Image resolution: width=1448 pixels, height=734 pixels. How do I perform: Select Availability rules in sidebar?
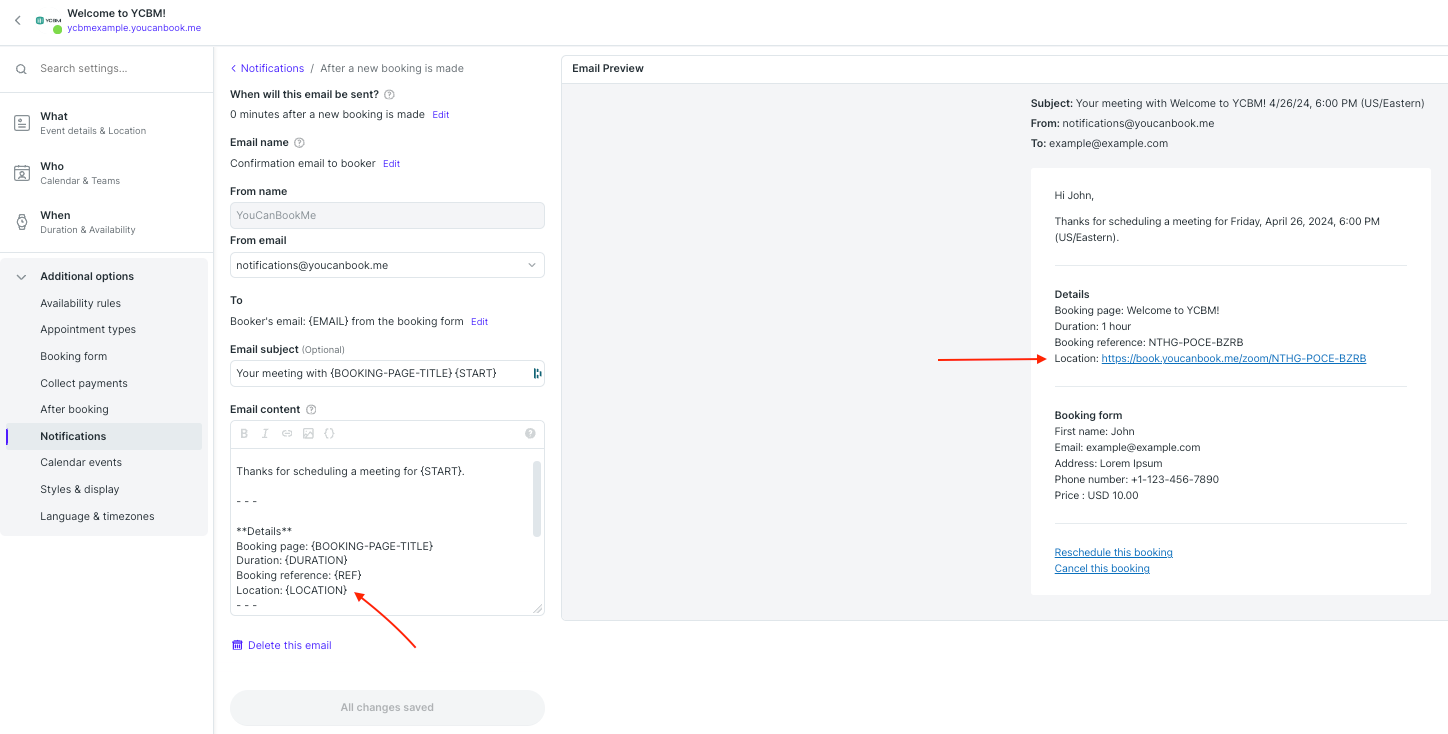[80, 303]
